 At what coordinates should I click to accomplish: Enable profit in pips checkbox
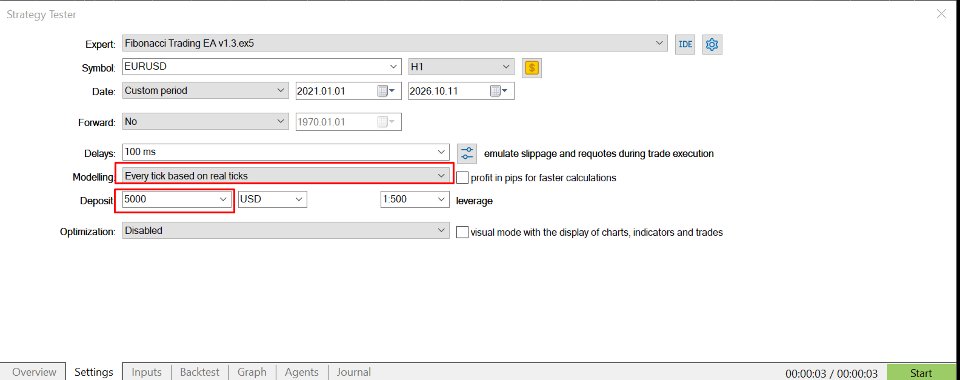462,177
